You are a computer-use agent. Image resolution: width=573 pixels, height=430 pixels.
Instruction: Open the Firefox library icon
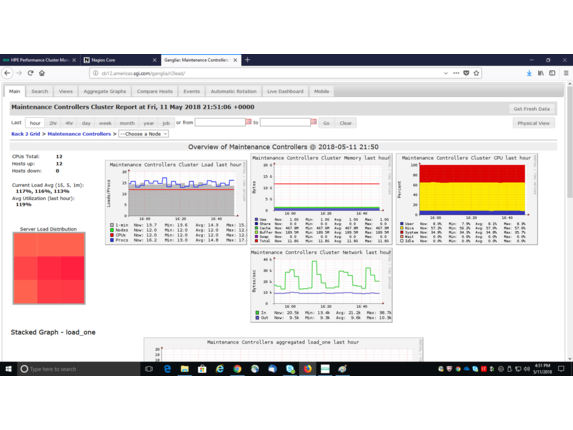[x=540, y=73]
